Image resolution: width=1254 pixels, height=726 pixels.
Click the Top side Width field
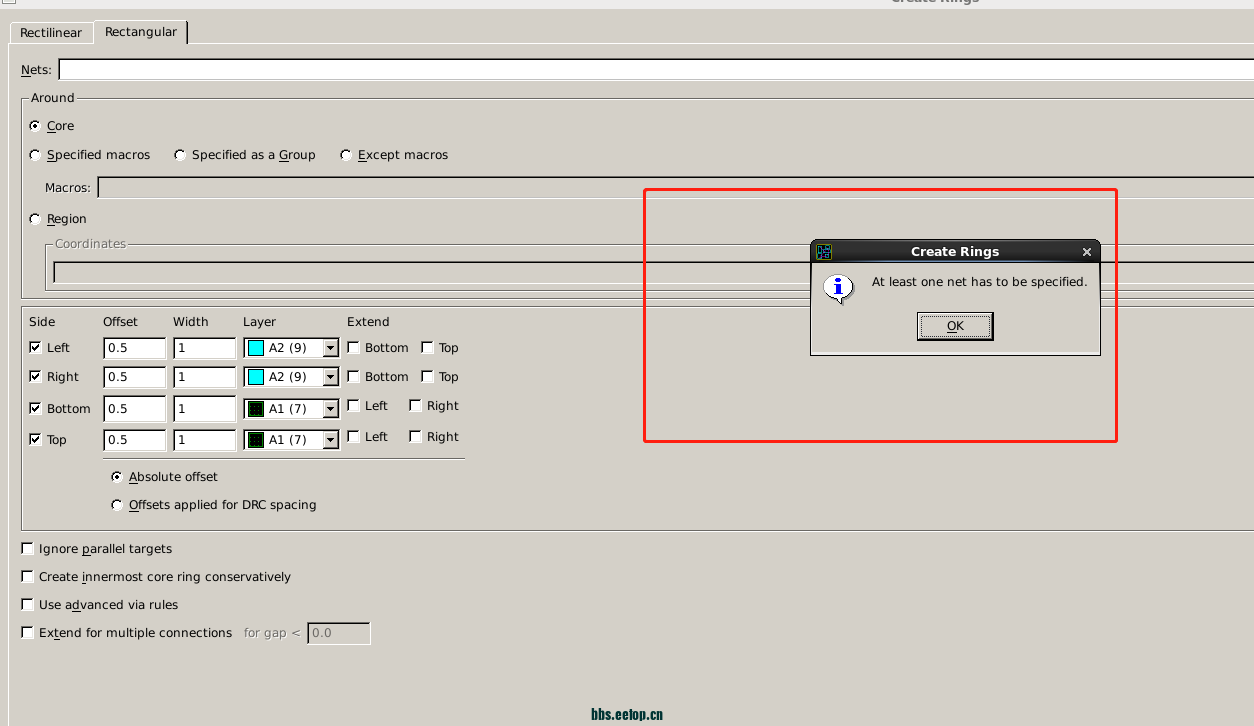(205, 440)
